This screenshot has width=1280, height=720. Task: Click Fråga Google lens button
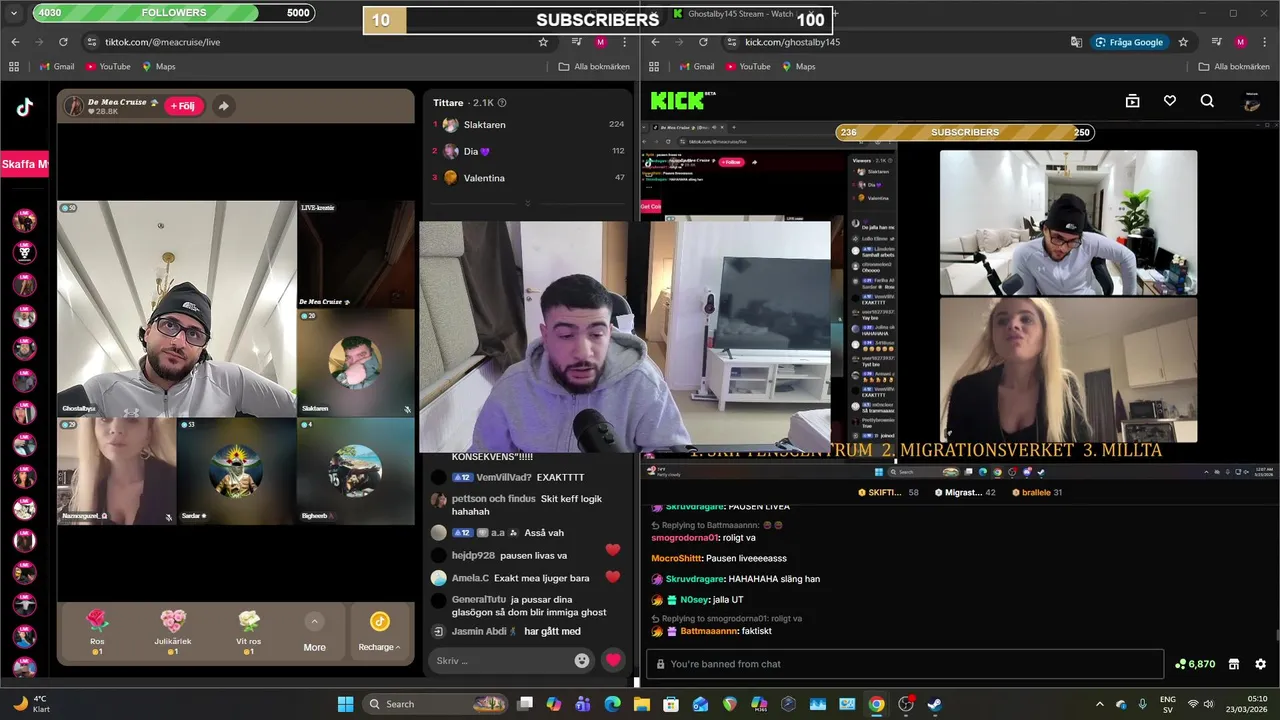(1130, 42)
